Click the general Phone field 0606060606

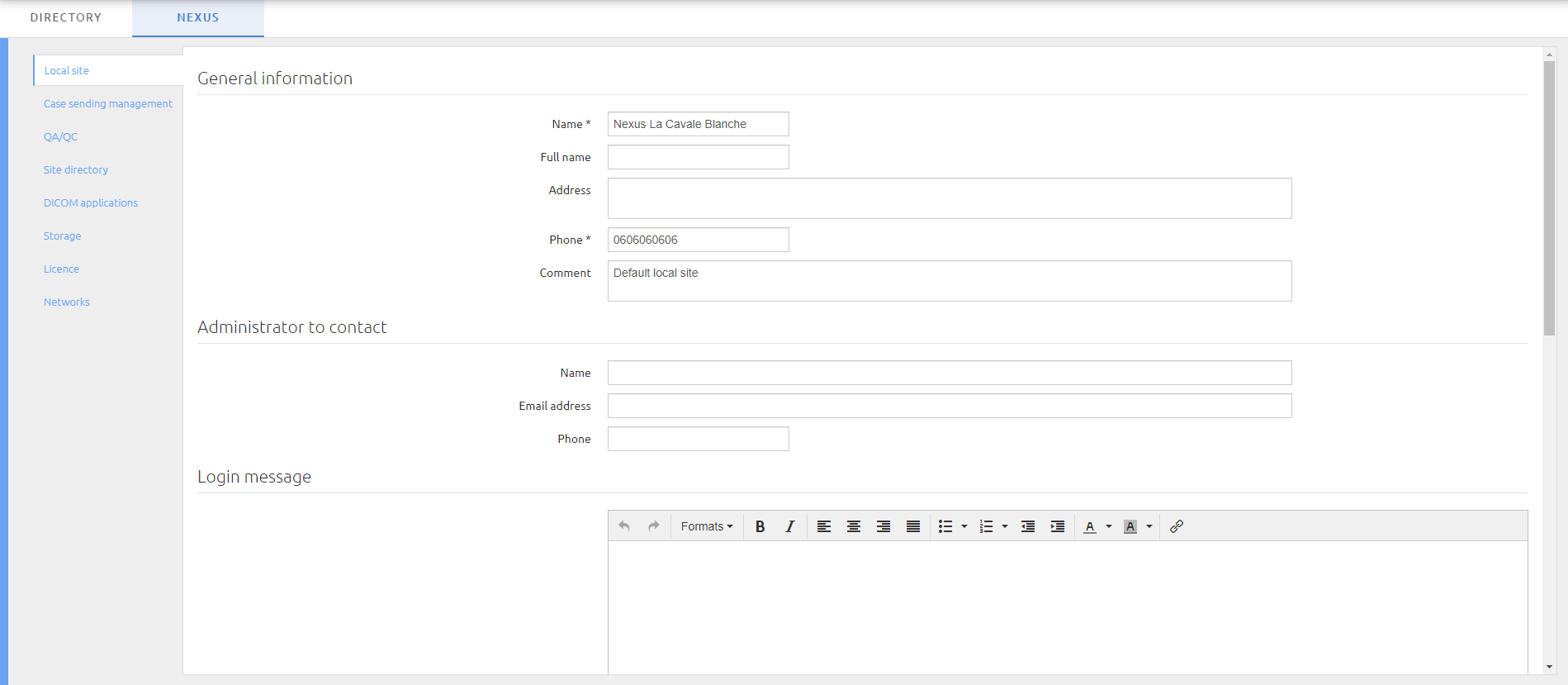[x=699, y=240]
